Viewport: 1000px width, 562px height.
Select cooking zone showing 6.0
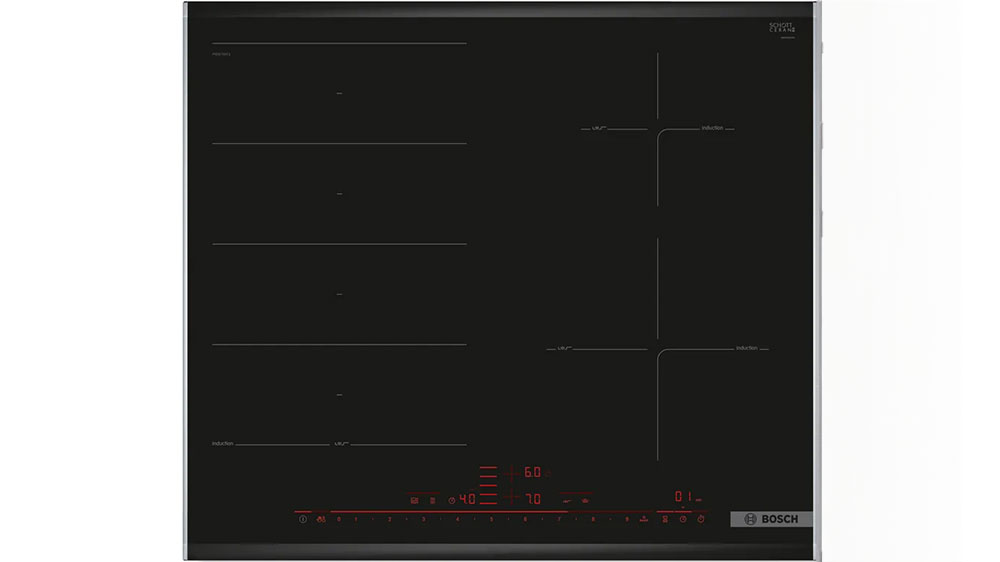tap(533, 473)
